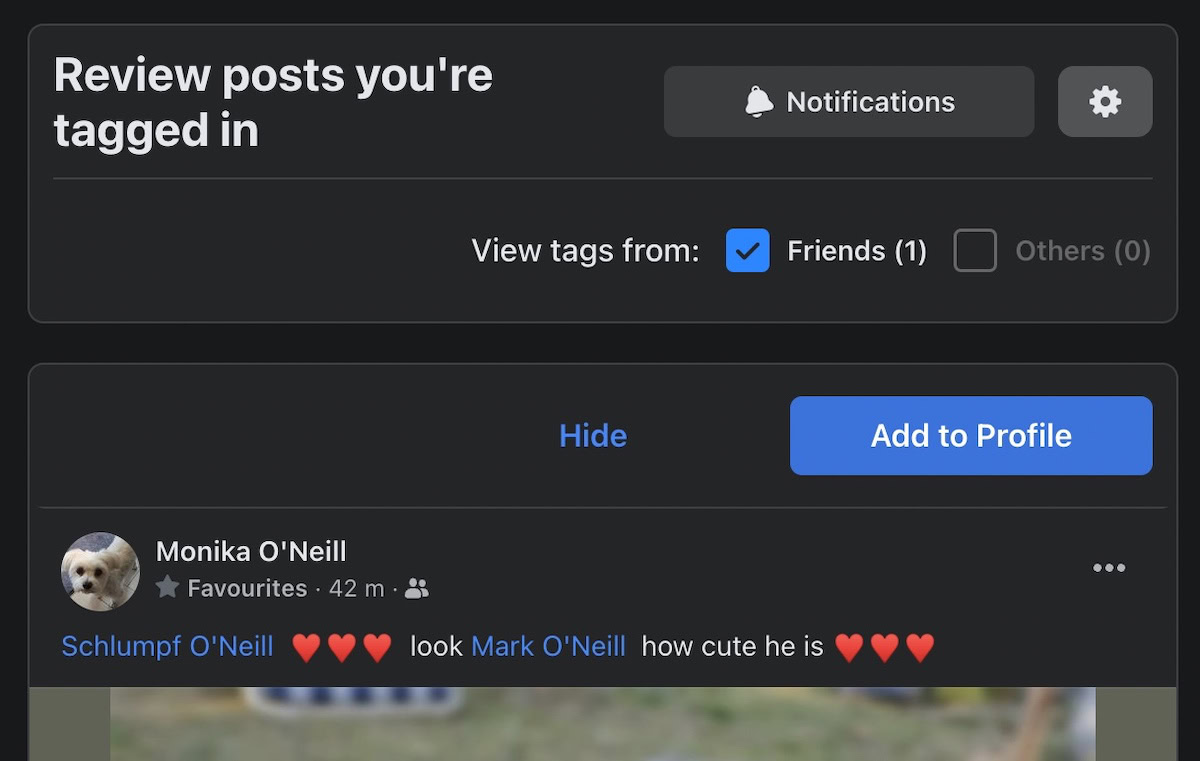Click the Others (0) label
Image resolution: width=1200 pixels, height=761 pixels.
click(1083, 250)
